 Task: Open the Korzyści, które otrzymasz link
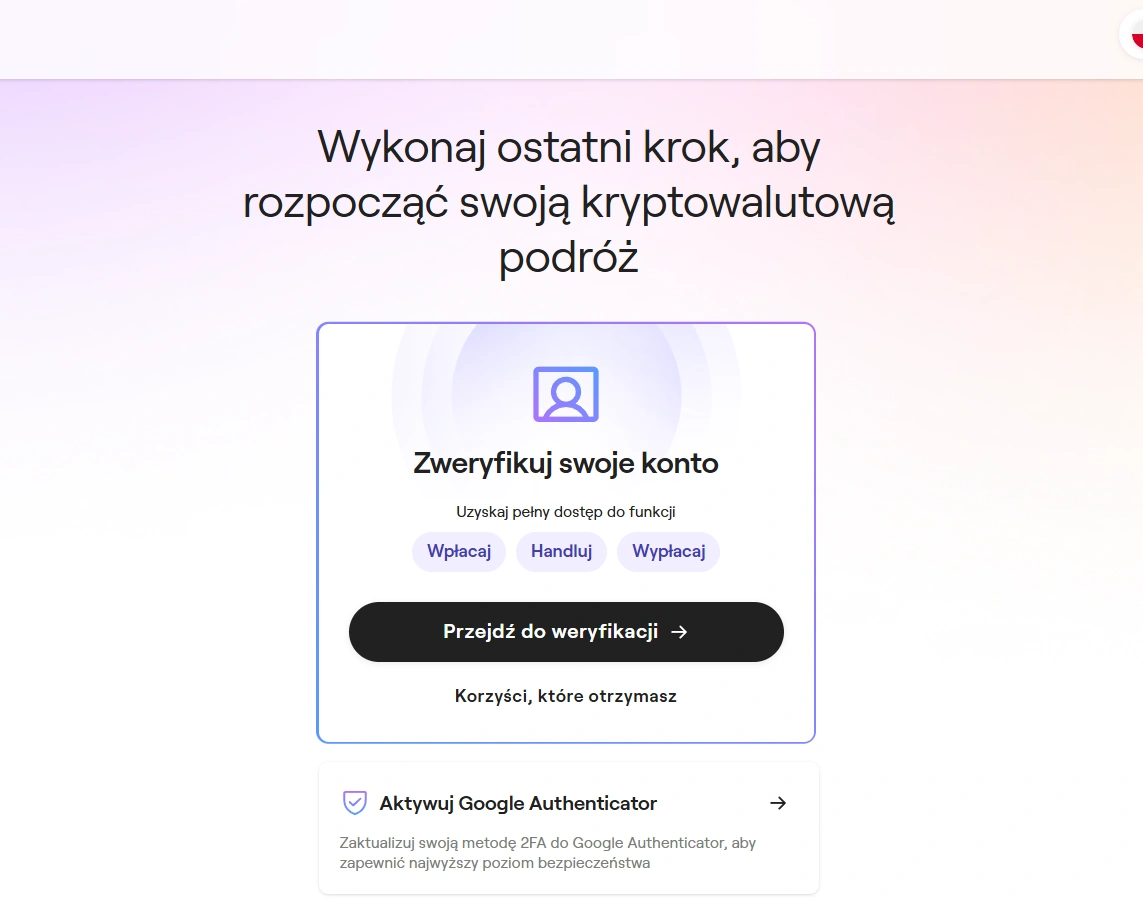coord(566,696)
